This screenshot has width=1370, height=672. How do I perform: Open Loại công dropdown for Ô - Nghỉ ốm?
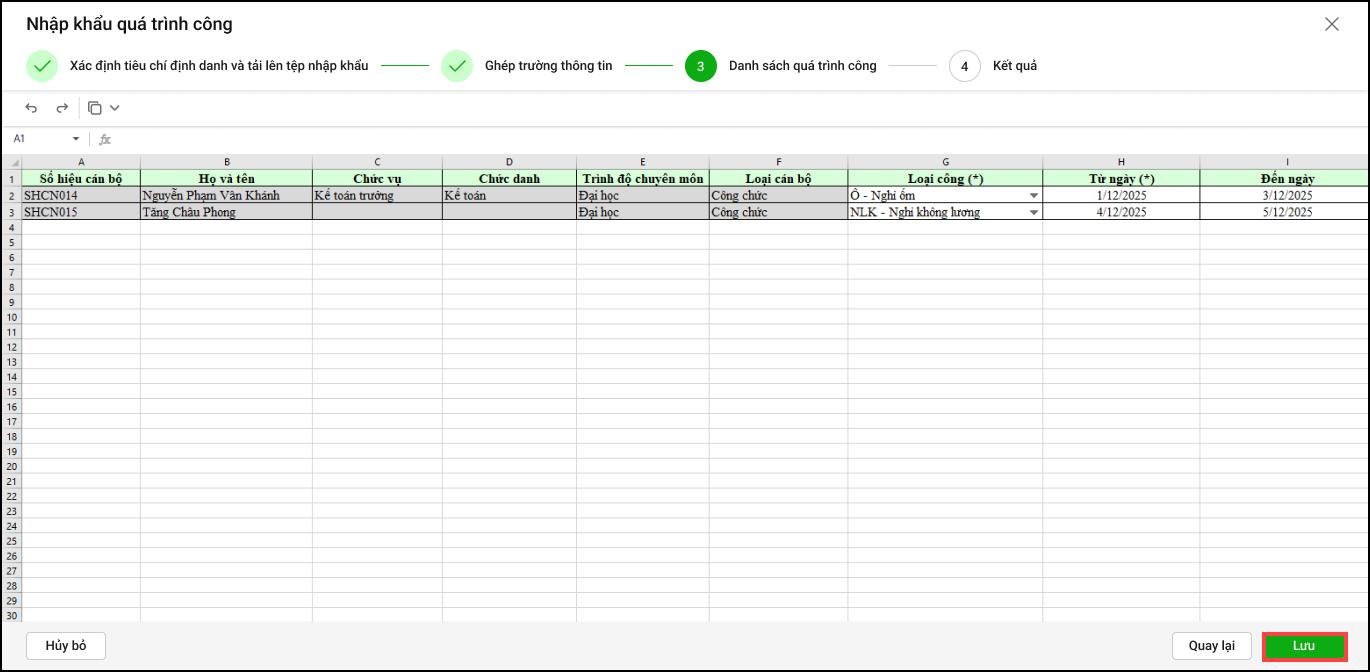1033,196
